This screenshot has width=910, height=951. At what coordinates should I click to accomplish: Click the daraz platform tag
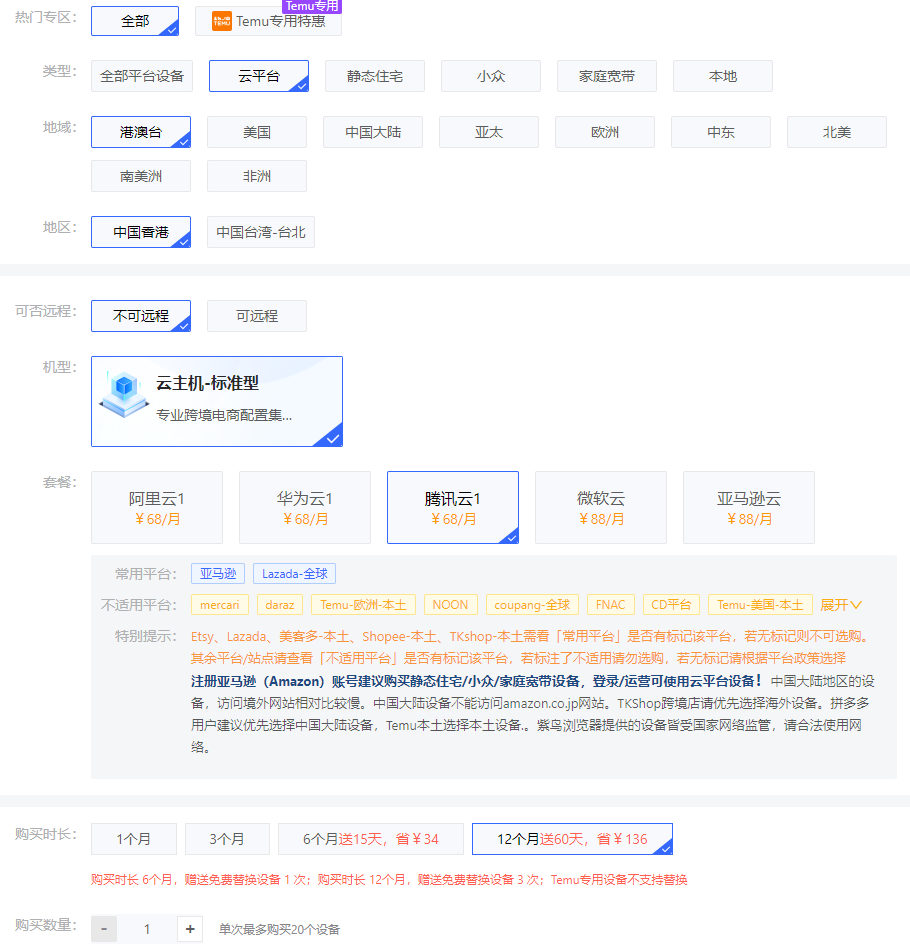pos(280,605)
